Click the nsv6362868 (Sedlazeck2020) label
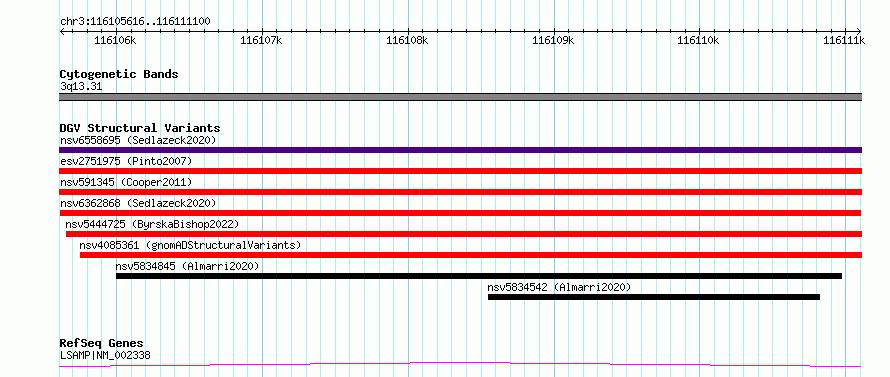 point(138,203)
